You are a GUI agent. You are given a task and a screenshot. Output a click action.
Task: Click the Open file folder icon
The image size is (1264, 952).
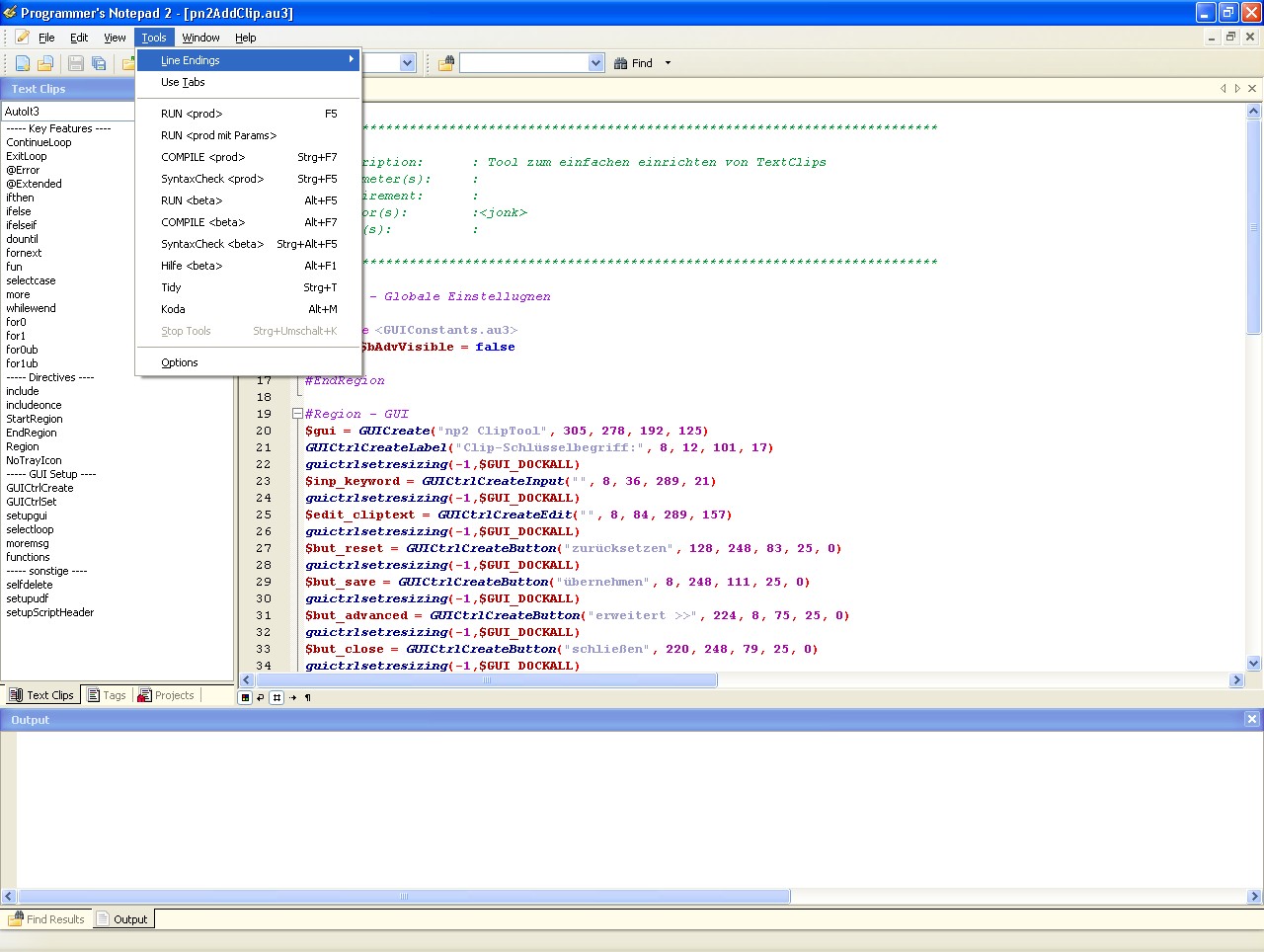pyautogui.click(x=45, y=63)
